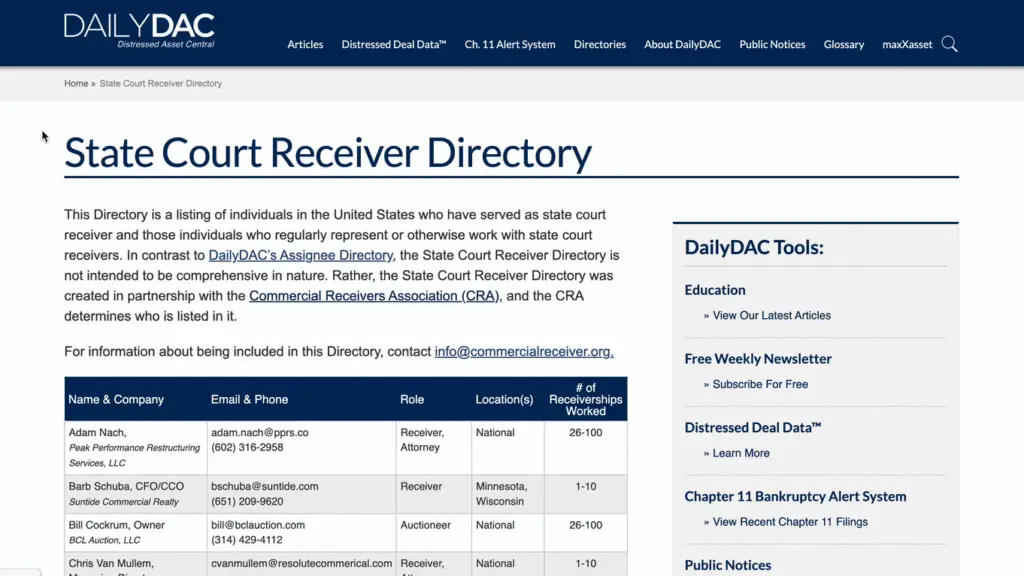The height and width of the screenshot is (576, 1024).
Task: Open the Ch. 11 Alert System page
Action: pos(510,44)
